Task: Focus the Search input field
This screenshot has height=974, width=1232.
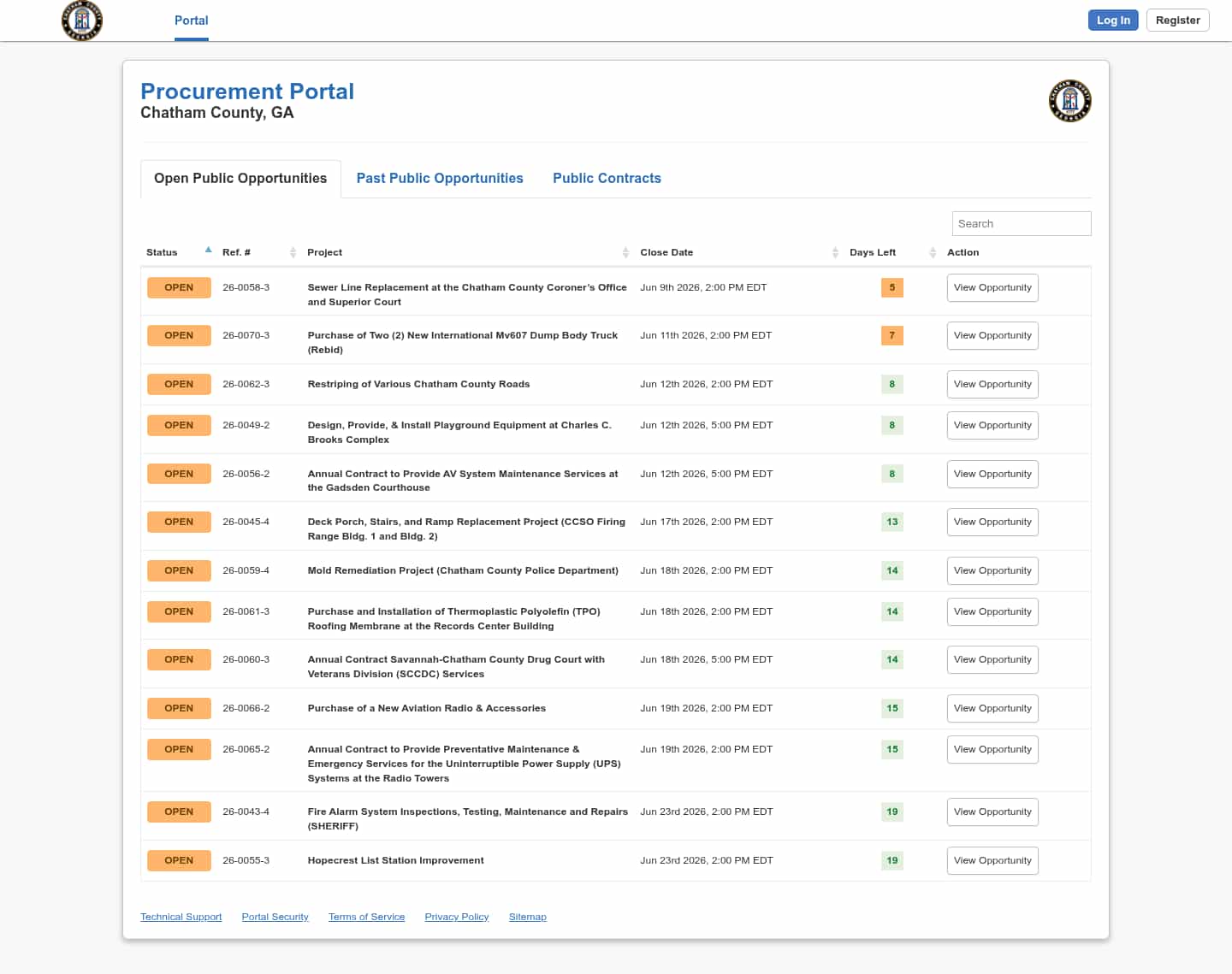Action: tap(1022, 224)
